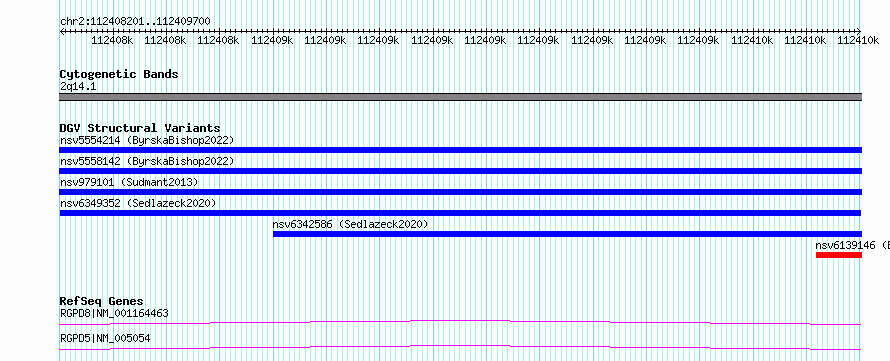Click the chr2:112408201..112409700 coordinate label
Viewport: 890px width, 361px height.
[x=135, y=21]
